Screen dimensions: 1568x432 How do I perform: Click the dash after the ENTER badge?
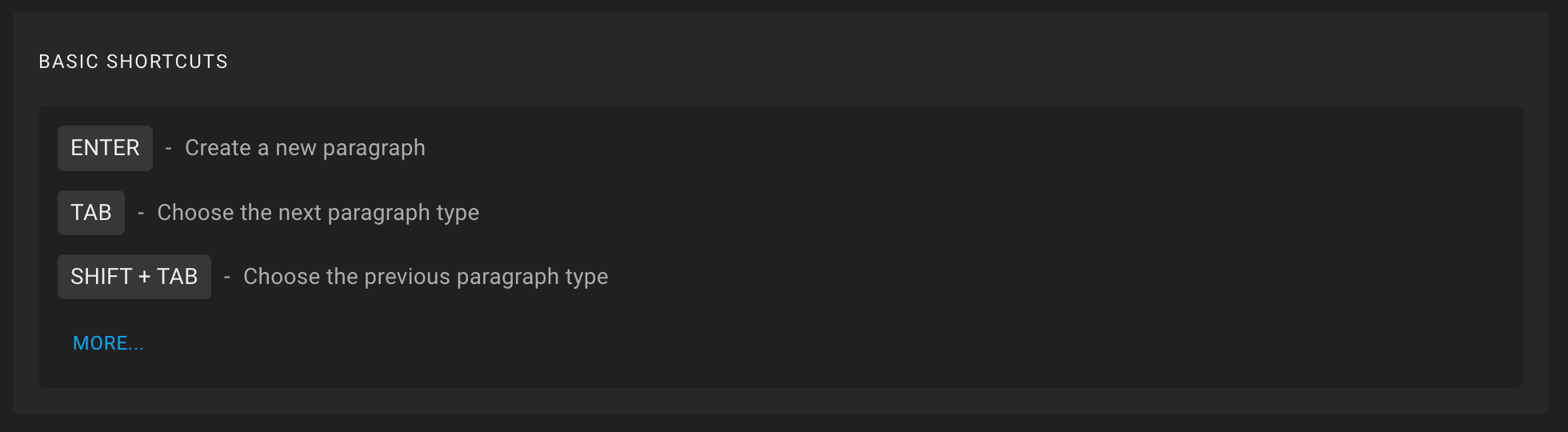pos(169,148)
